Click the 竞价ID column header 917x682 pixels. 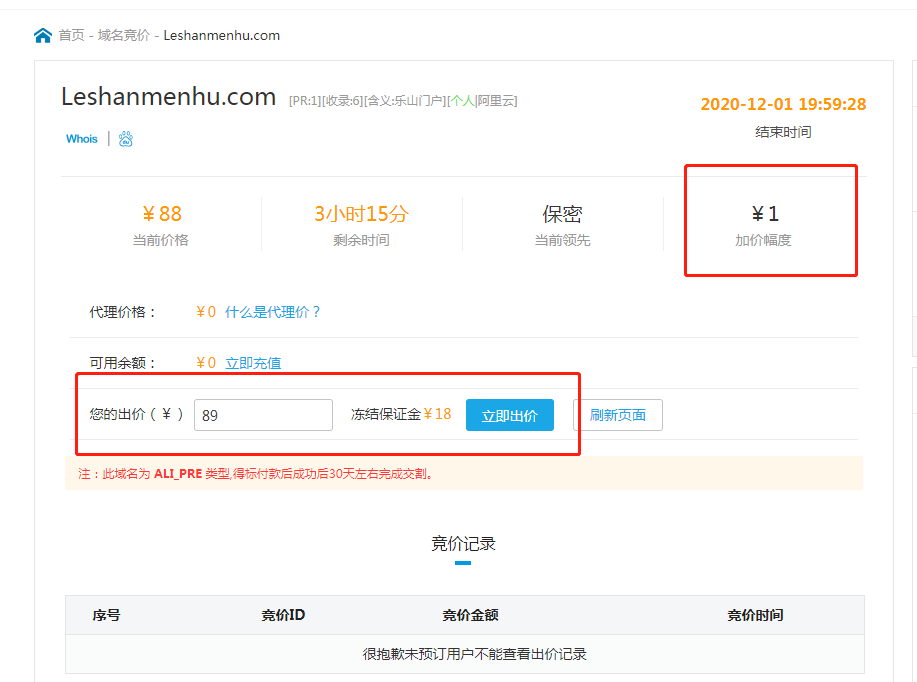tap(283, 615)
